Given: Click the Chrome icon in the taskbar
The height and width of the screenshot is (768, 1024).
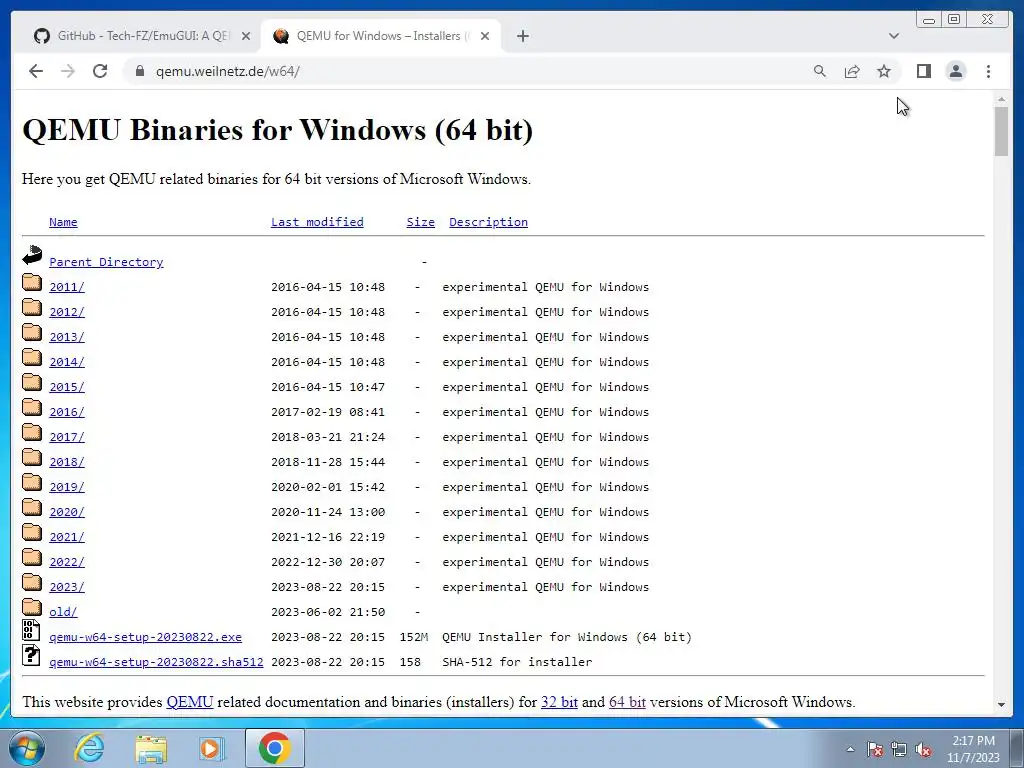Looking at the screenshot, I should click(274, 748).
